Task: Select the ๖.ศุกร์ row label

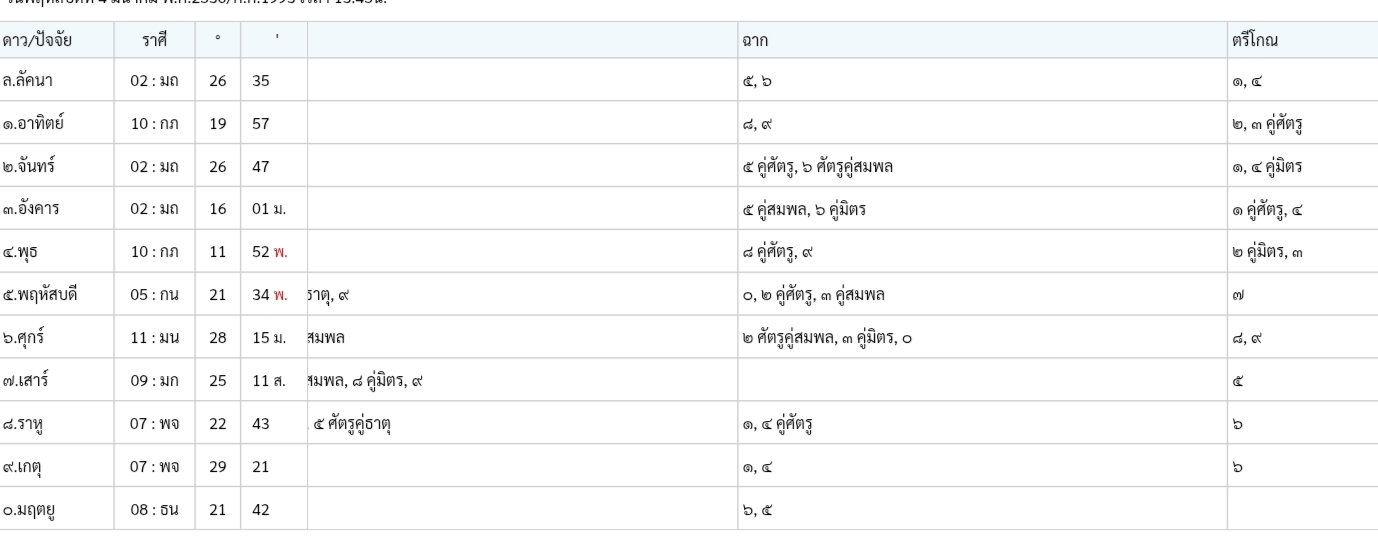Action: click(29, 337)
